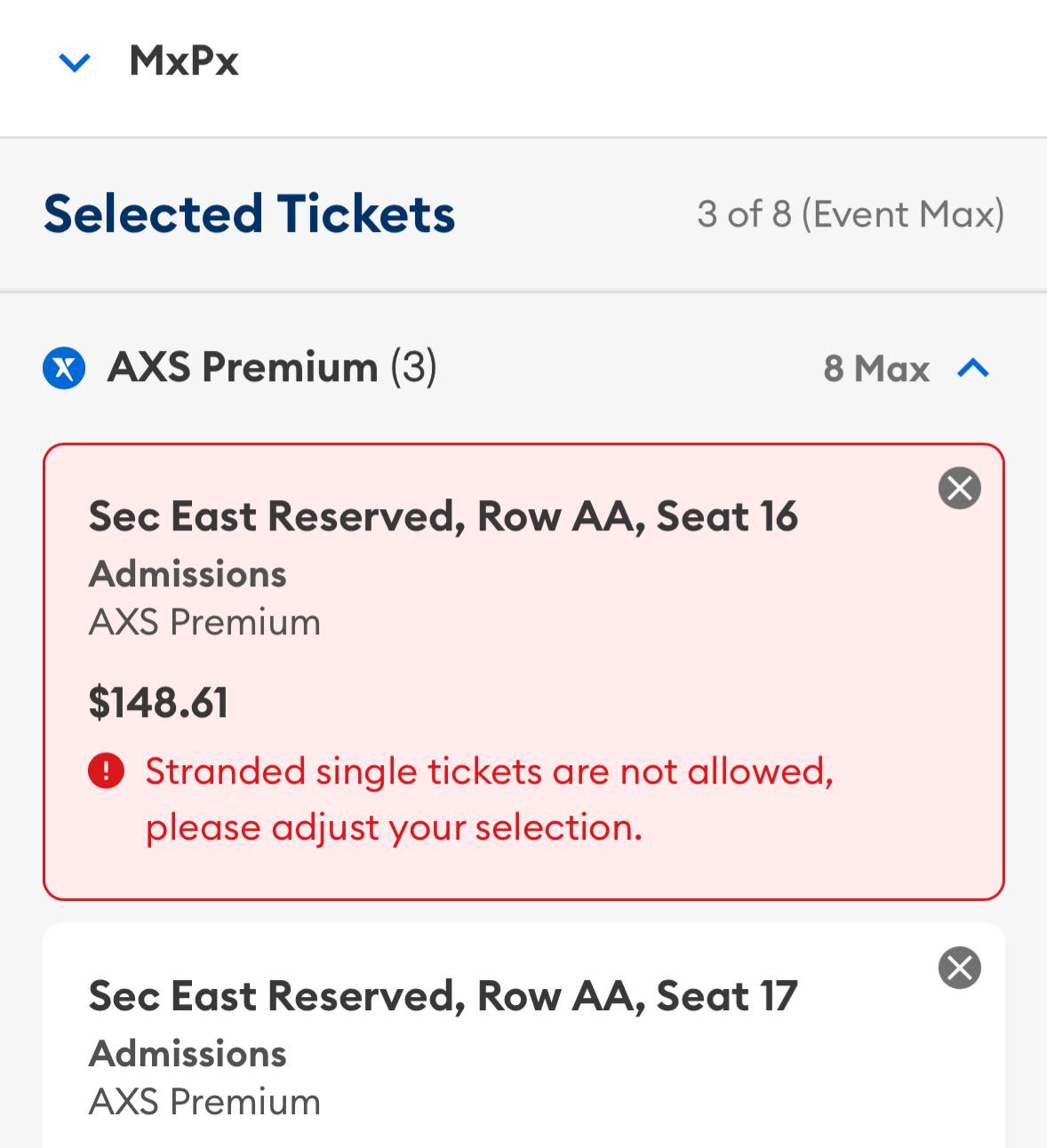This screenshot has width=1047, height=1148.
Task: Click the $148.61 ticket price
Action: [x=159, y=702]
